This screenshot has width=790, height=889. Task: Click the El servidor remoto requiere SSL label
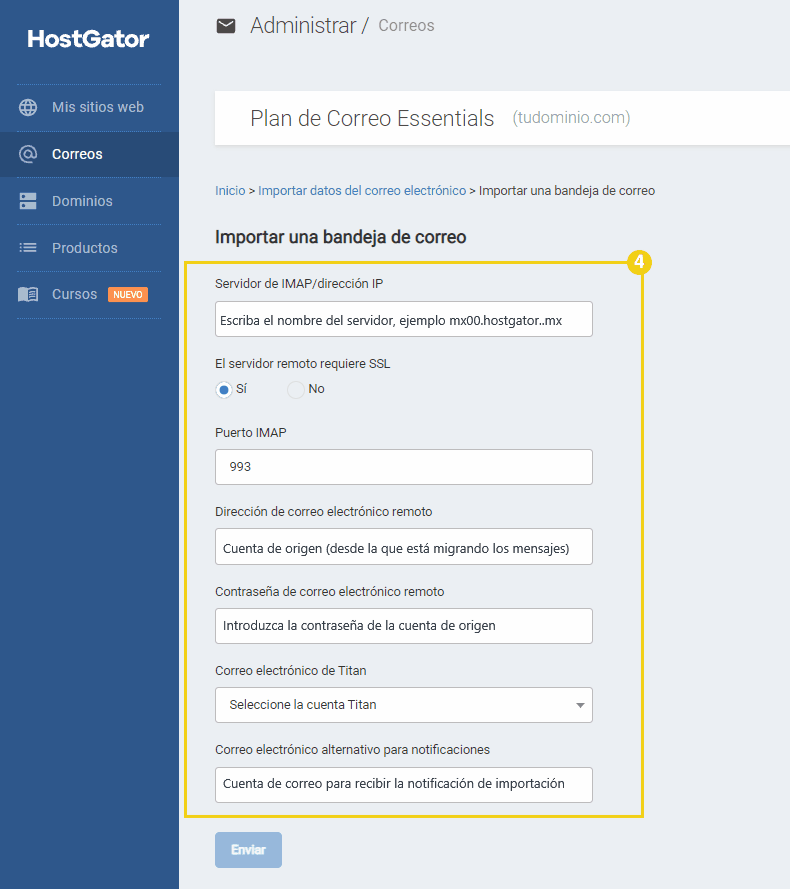[302, 364]
